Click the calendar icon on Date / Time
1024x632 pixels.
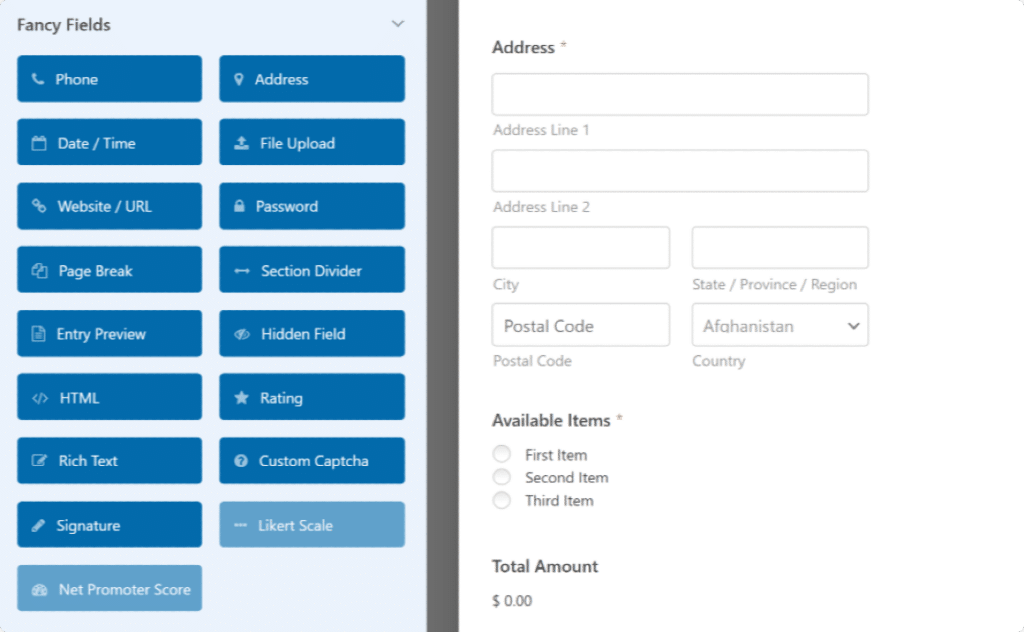point(40,143)
